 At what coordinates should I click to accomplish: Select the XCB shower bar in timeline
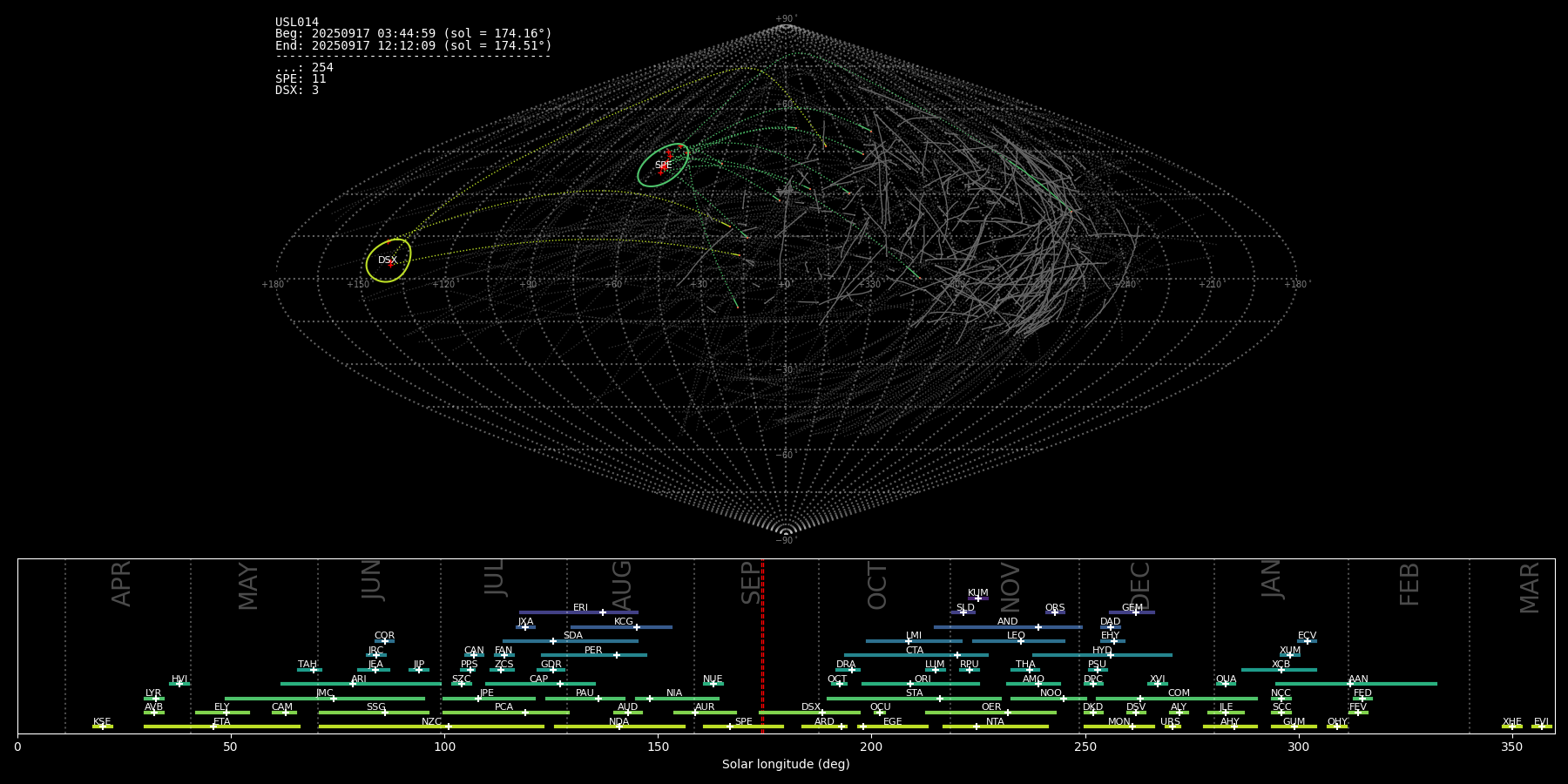tap(1279, 669)
